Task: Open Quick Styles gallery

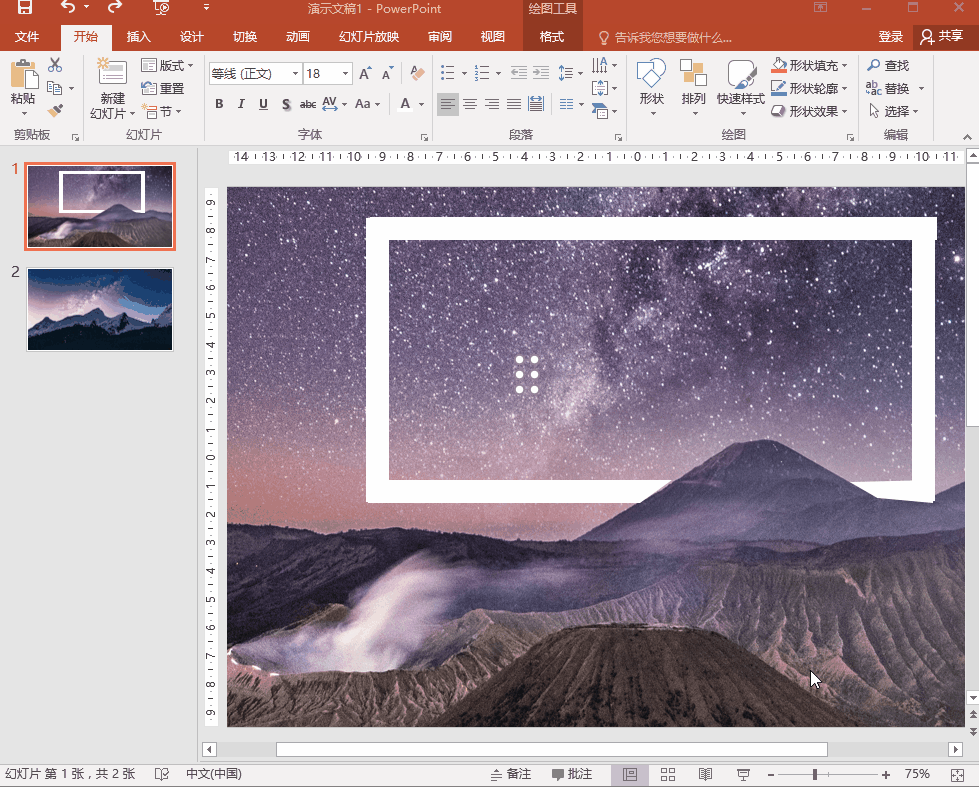Action: pos(741,73)
